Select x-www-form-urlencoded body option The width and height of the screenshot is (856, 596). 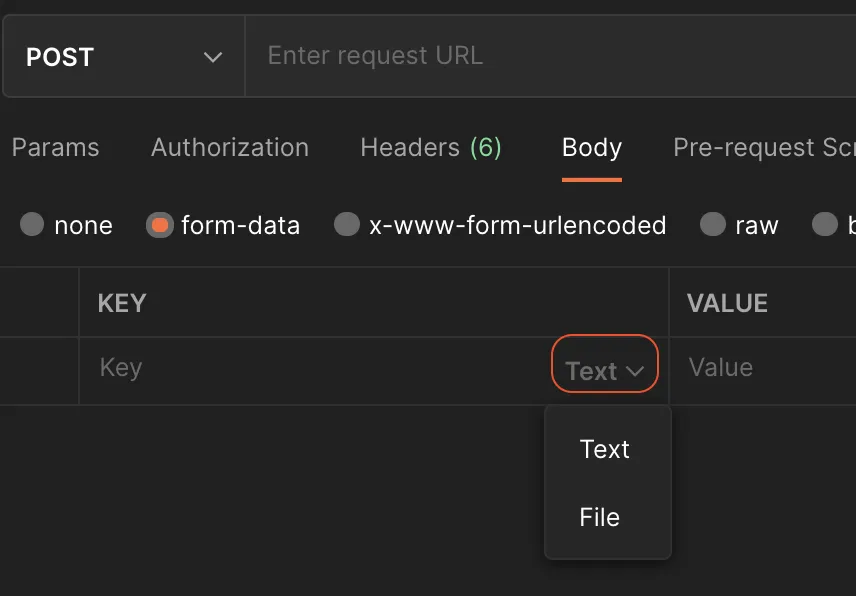(x=347, y=225)
